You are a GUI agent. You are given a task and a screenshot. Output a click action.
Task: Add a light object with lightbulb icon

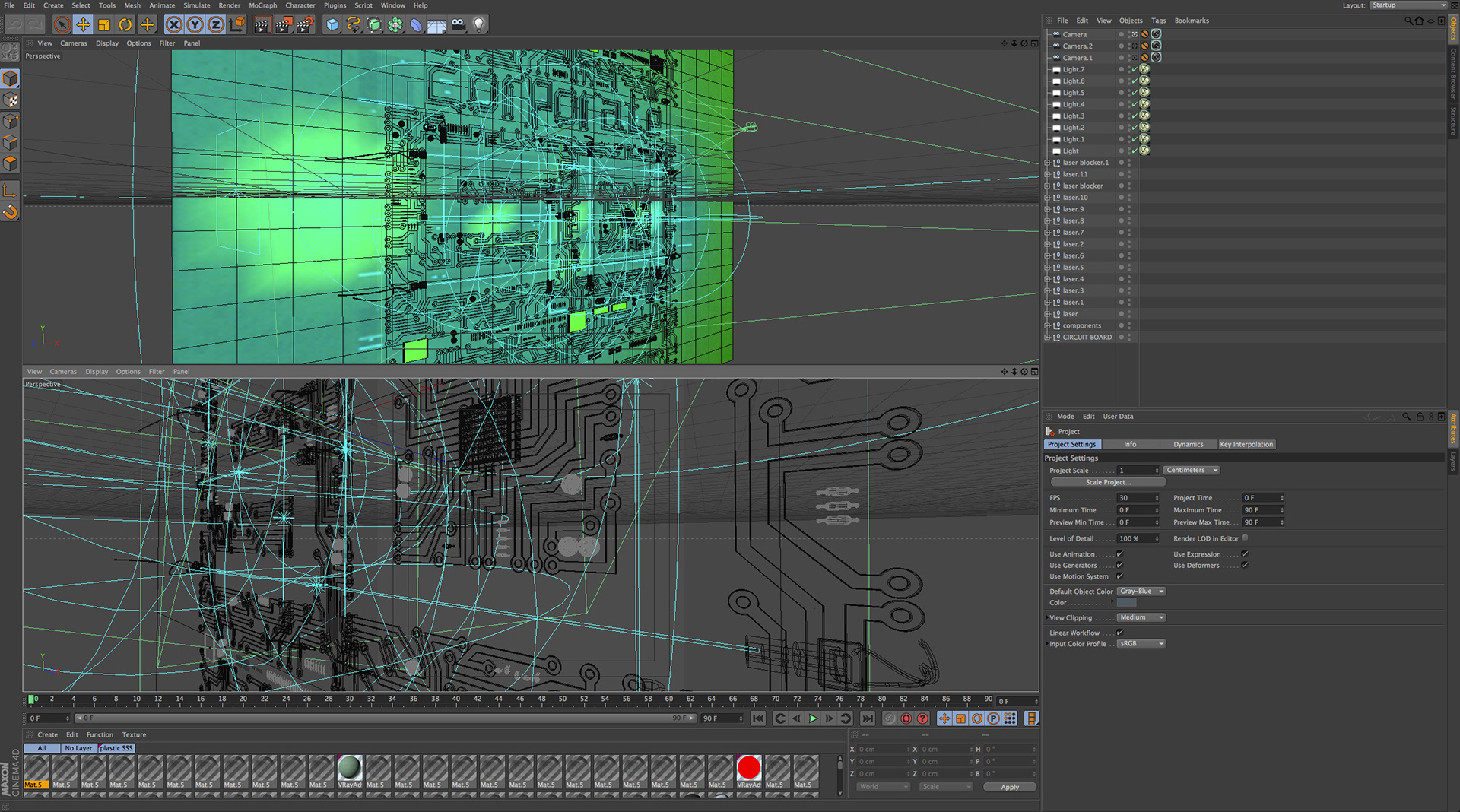(x=479, y=25)
